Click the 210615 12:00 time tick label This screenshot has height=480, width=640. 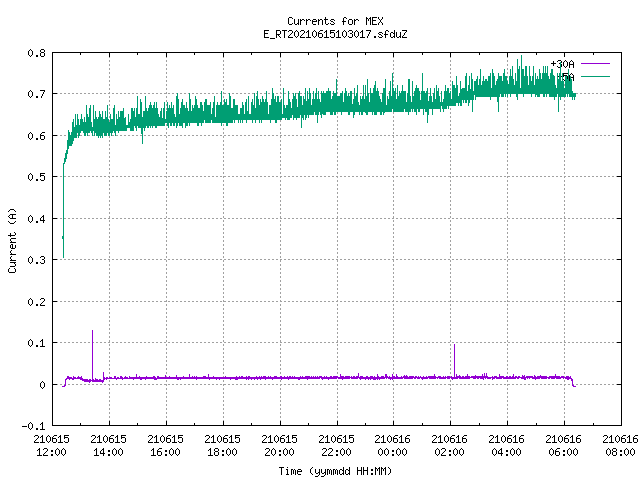click(51, 446)
